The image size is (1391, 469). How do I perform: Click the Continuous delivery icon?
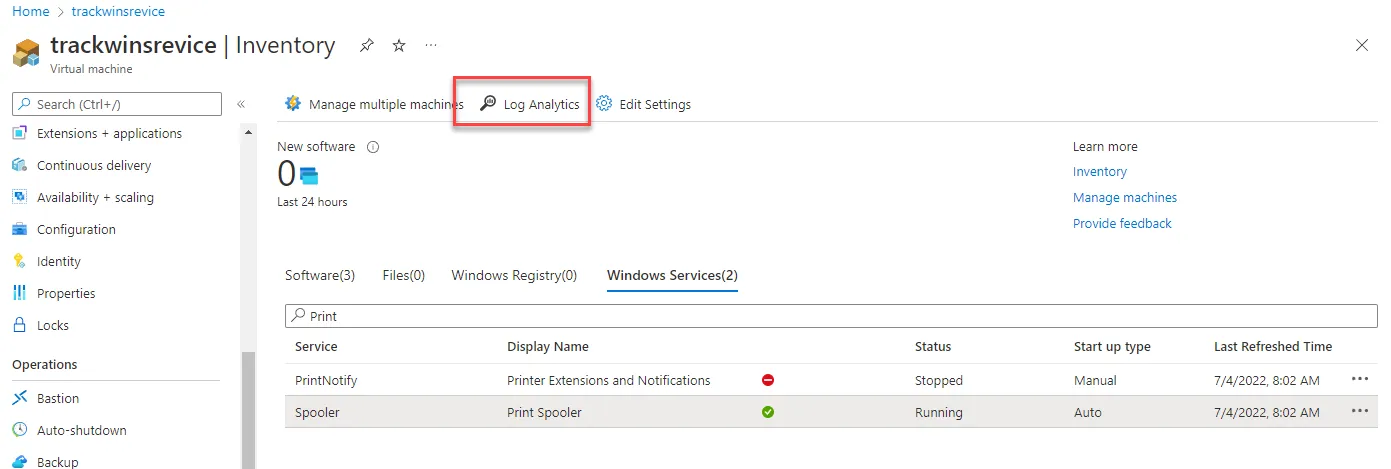pos(19,165)
